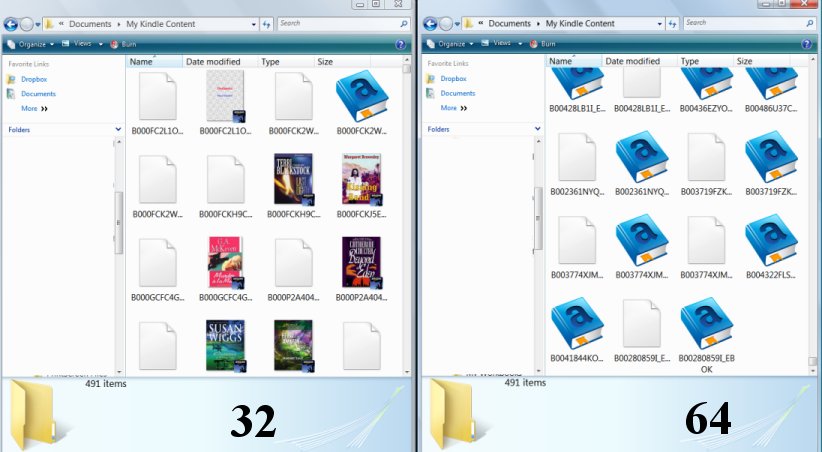Select Kindle book B00280859I_EBOOK in right window
The height and width of the screenshot is (452, 822).
707,323
